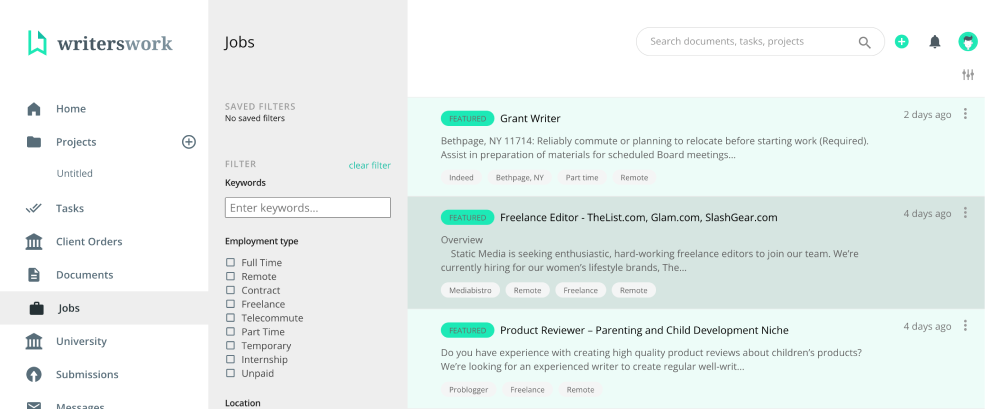Open the user profile avatar

tap(968, 42)
